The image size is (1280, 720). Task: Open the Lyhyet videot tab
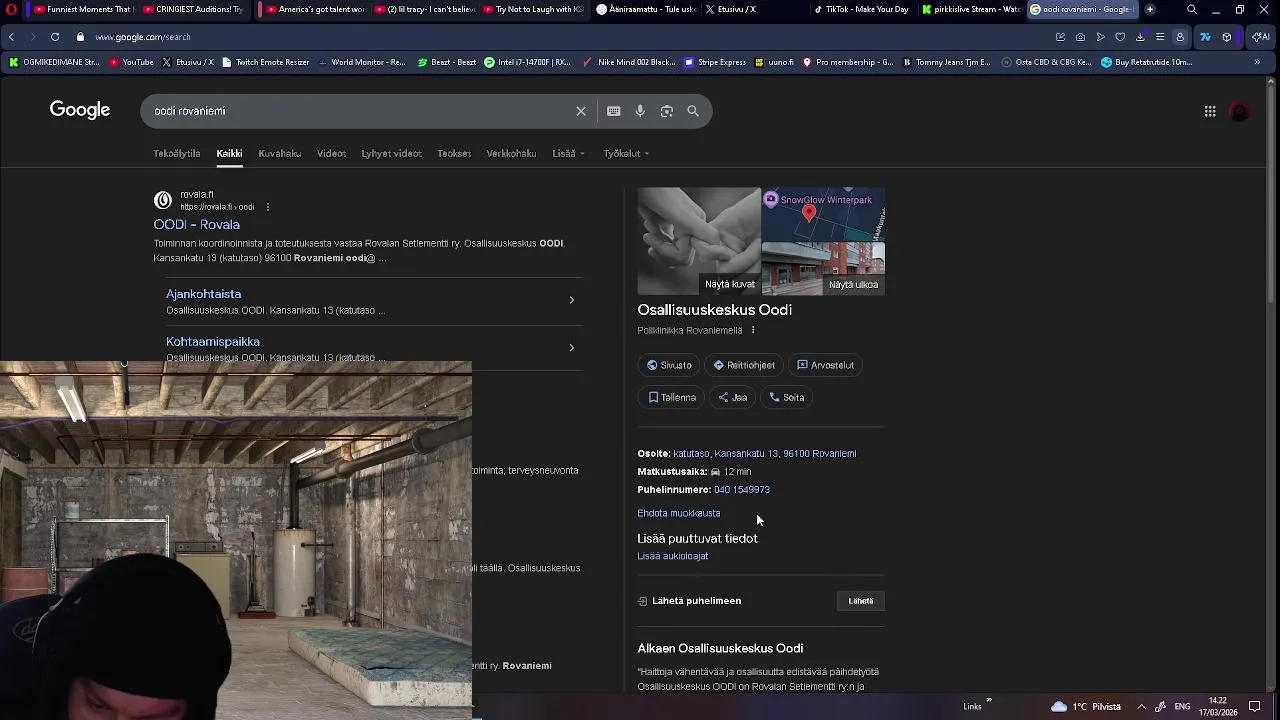(391, 153)
